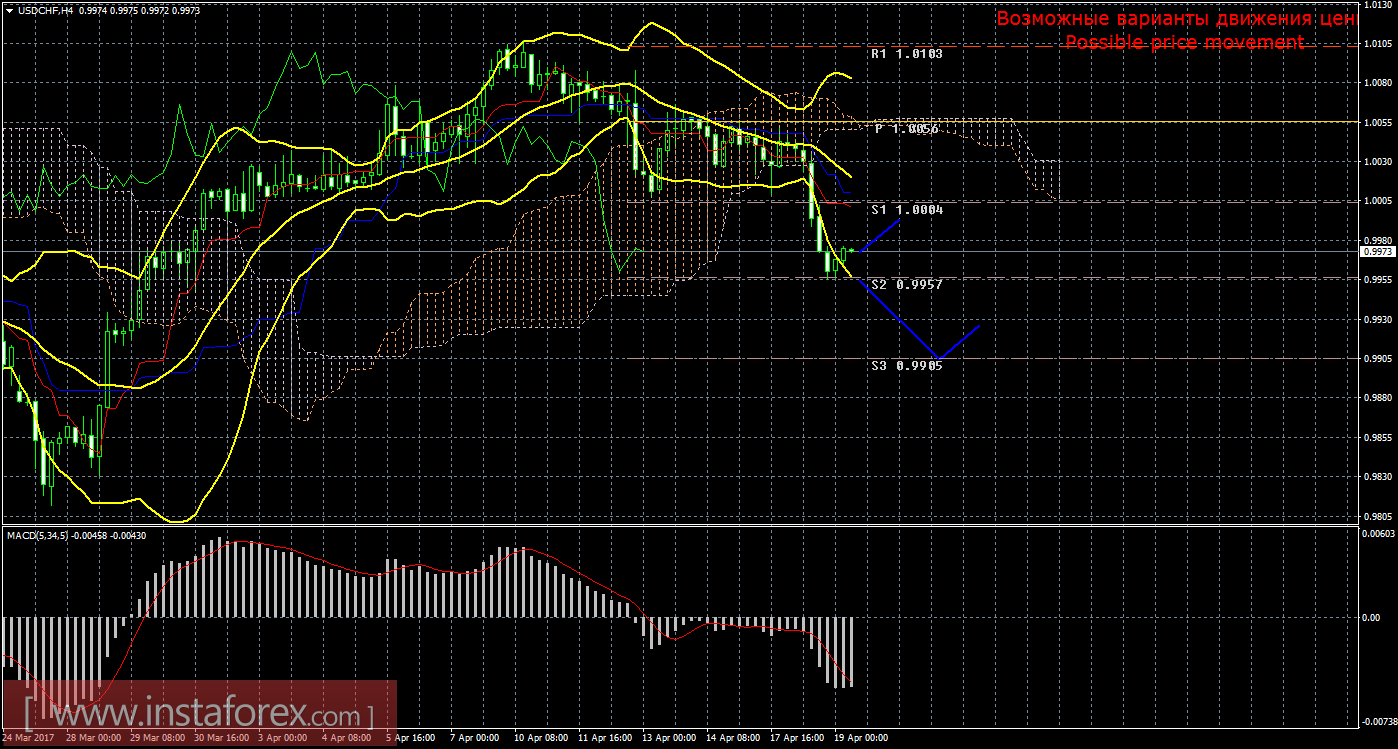Click the R1 1.0103 resistance label
The height and width of the screenshot is (749, 1398).
tap(906, 55)
